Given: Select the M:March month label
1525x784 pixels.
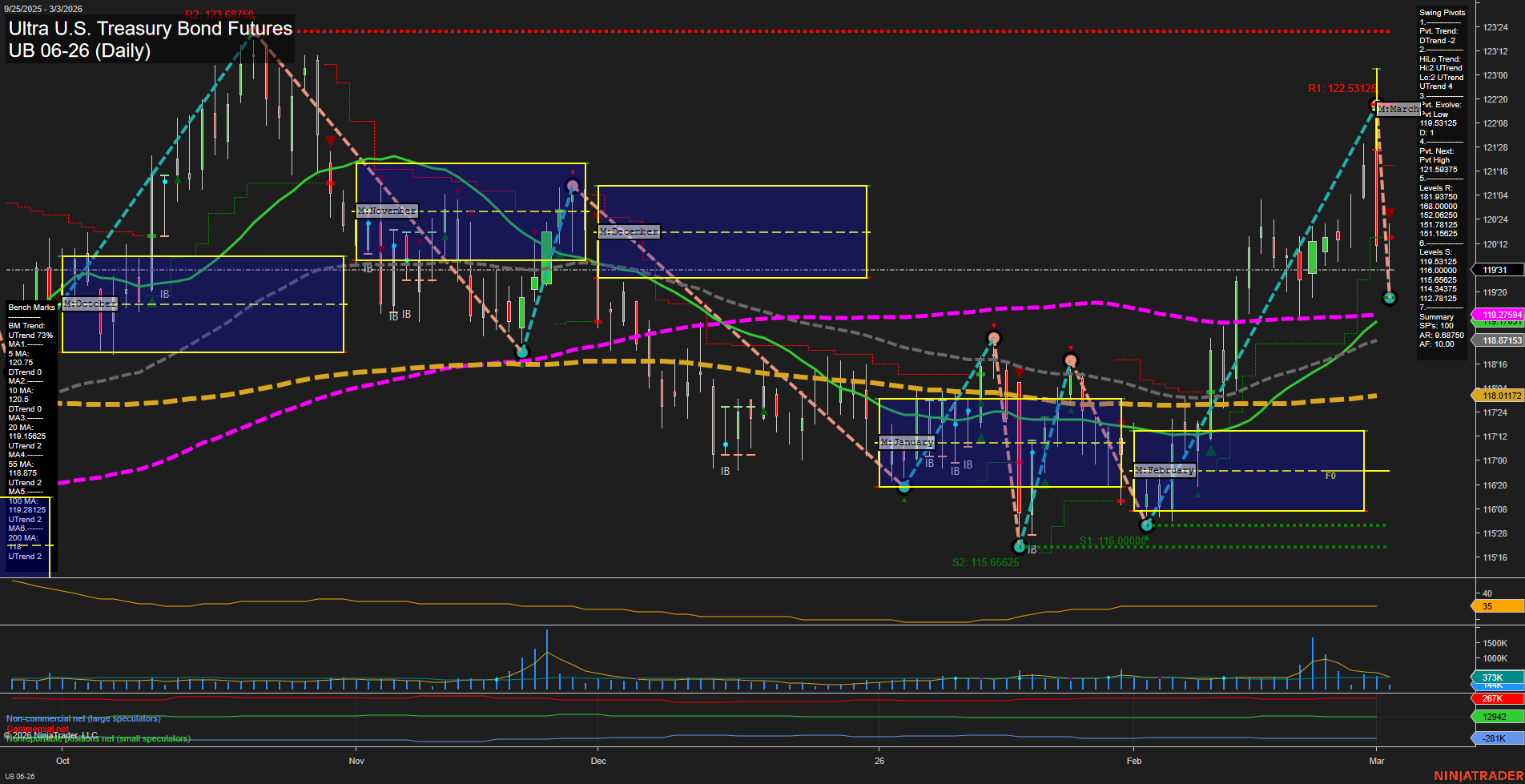Looking at the screenshot, I should [x=1398, y=109].
